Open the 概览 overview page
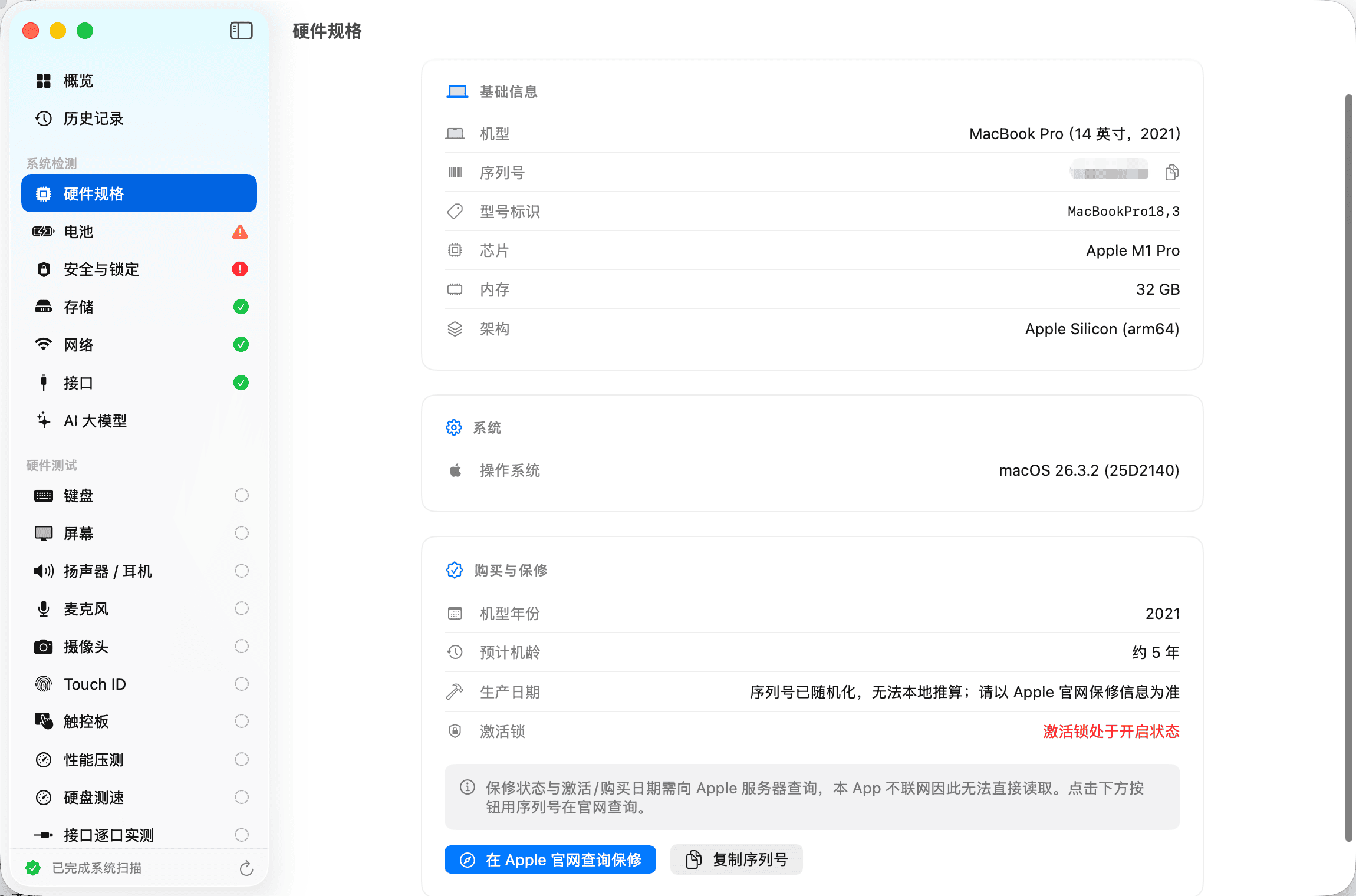This screenshot has height=896, width=1356. coord(139,81)
